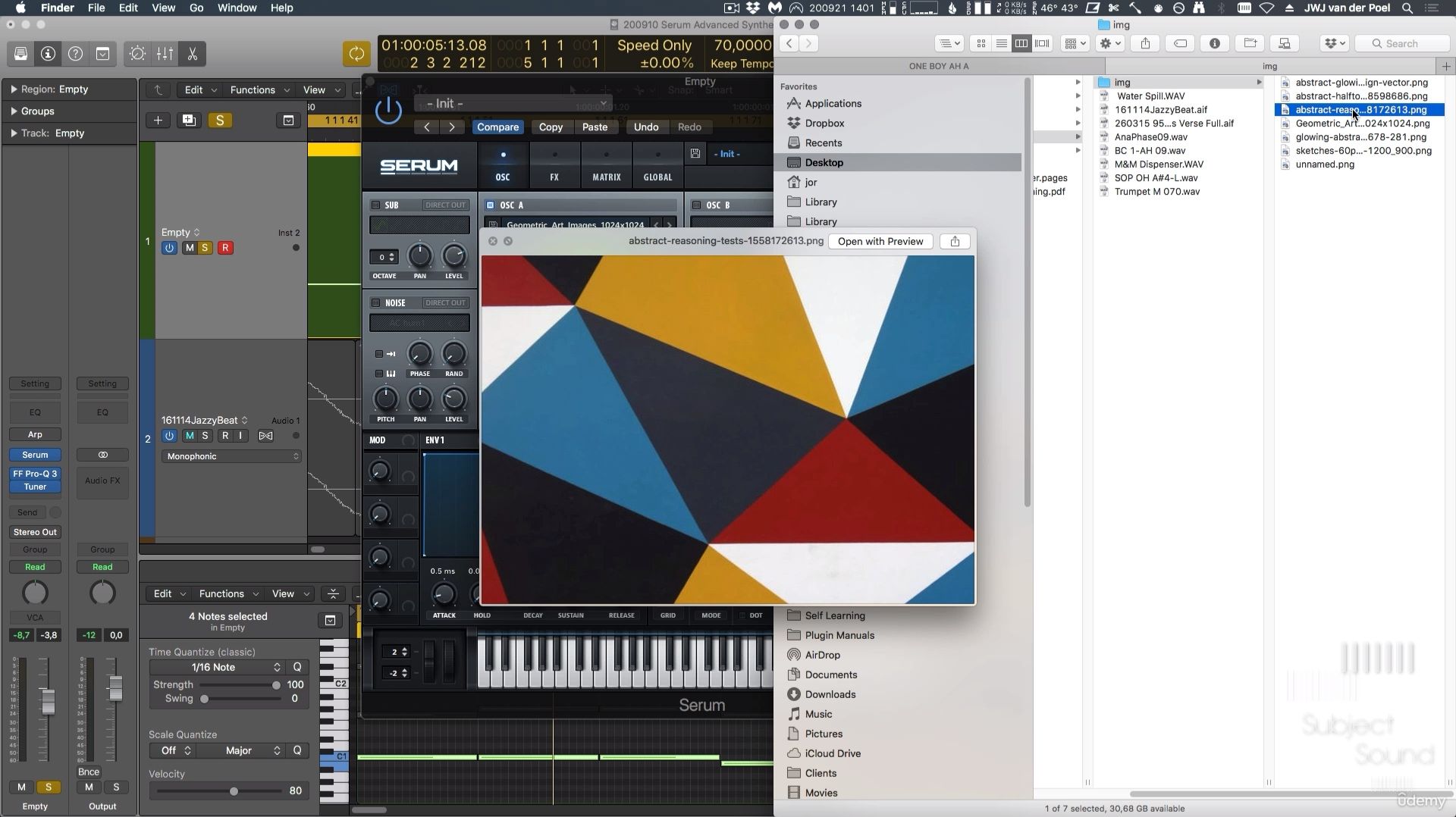Select the unnamed.png file

pos(1324,164)
